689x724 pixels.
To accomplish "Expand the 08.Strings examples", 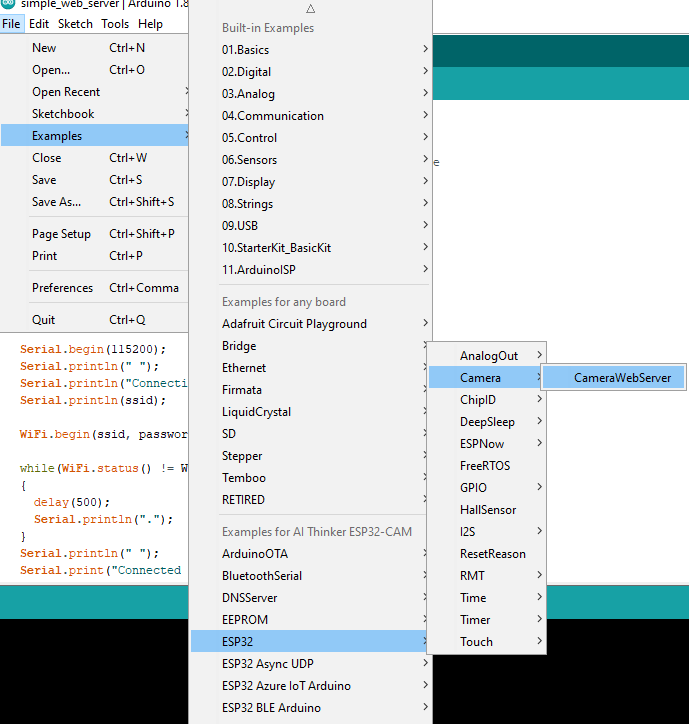I will 310,204.
